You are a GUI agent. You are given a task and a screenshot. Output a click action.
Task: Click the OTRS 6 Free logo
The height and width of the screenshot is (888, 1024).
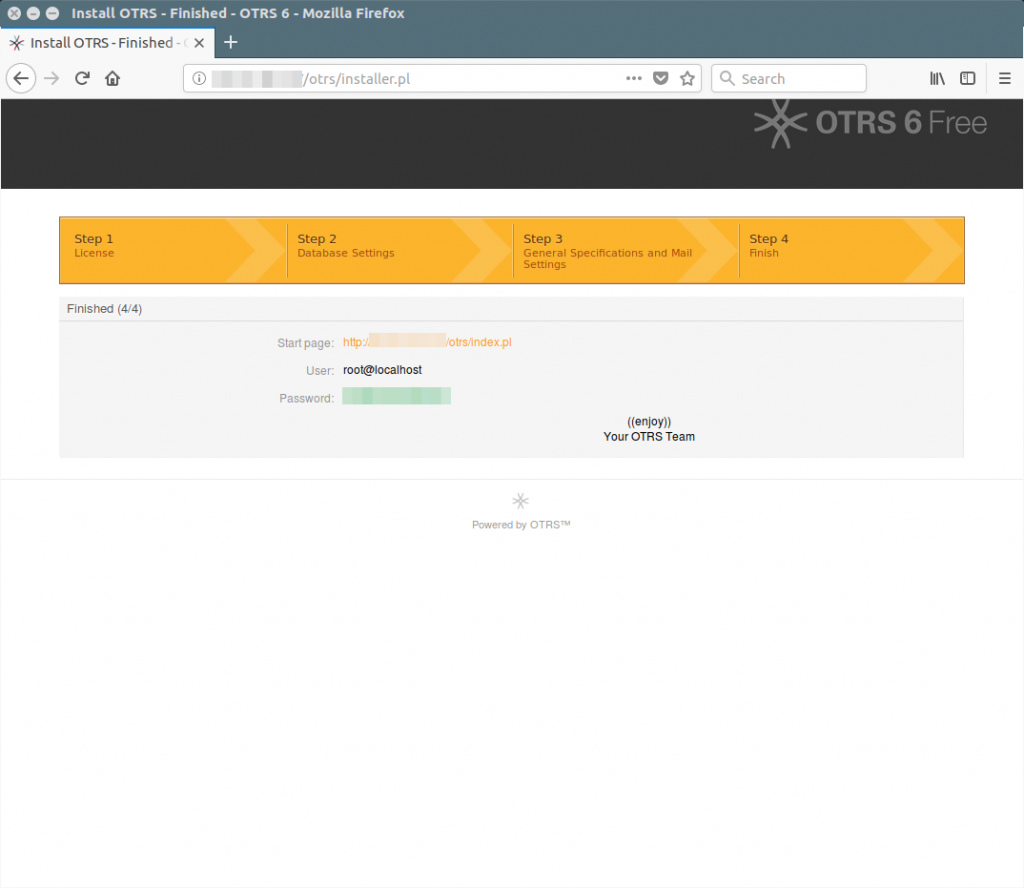tap(869, 123)
